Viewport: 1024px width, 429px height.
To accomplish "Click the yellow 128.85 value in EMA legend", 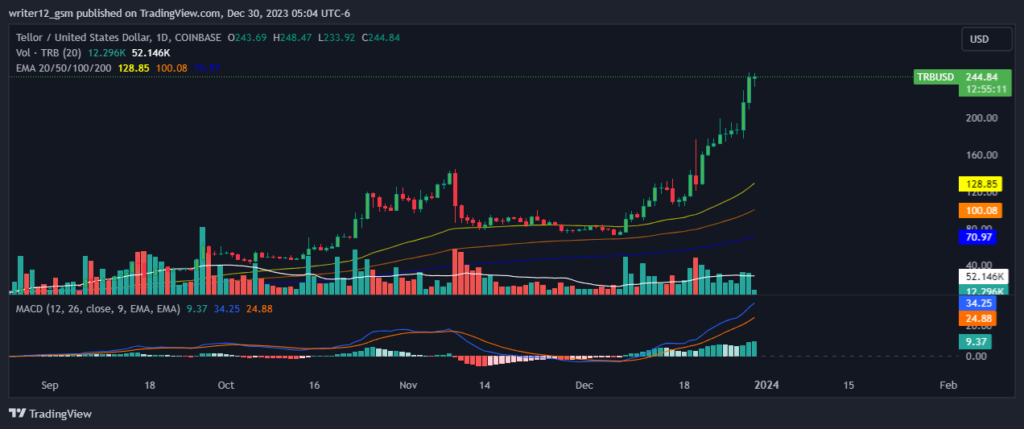I will 133,67.
